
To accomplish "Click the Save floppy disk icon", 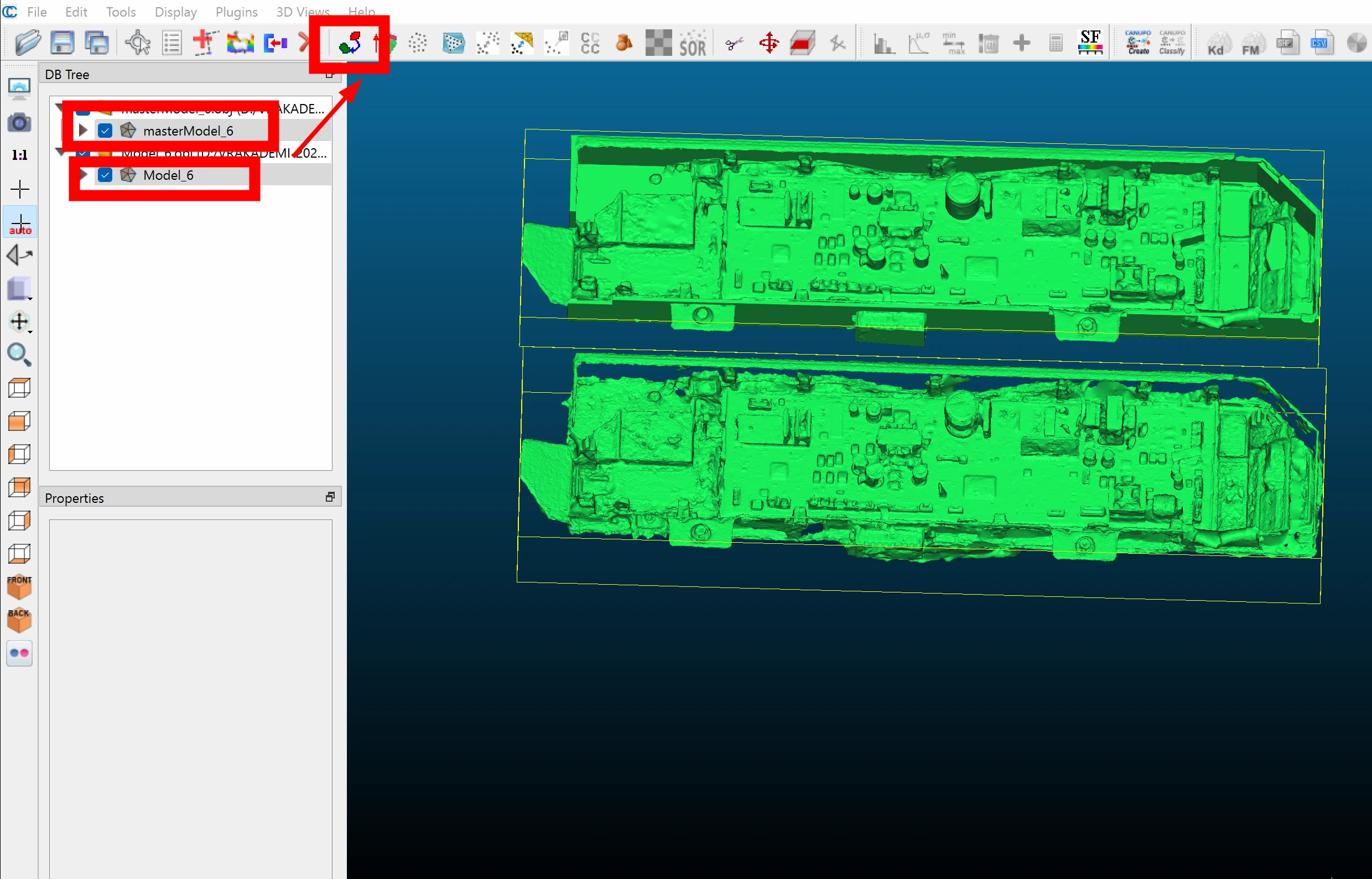I will pos(62,43).
